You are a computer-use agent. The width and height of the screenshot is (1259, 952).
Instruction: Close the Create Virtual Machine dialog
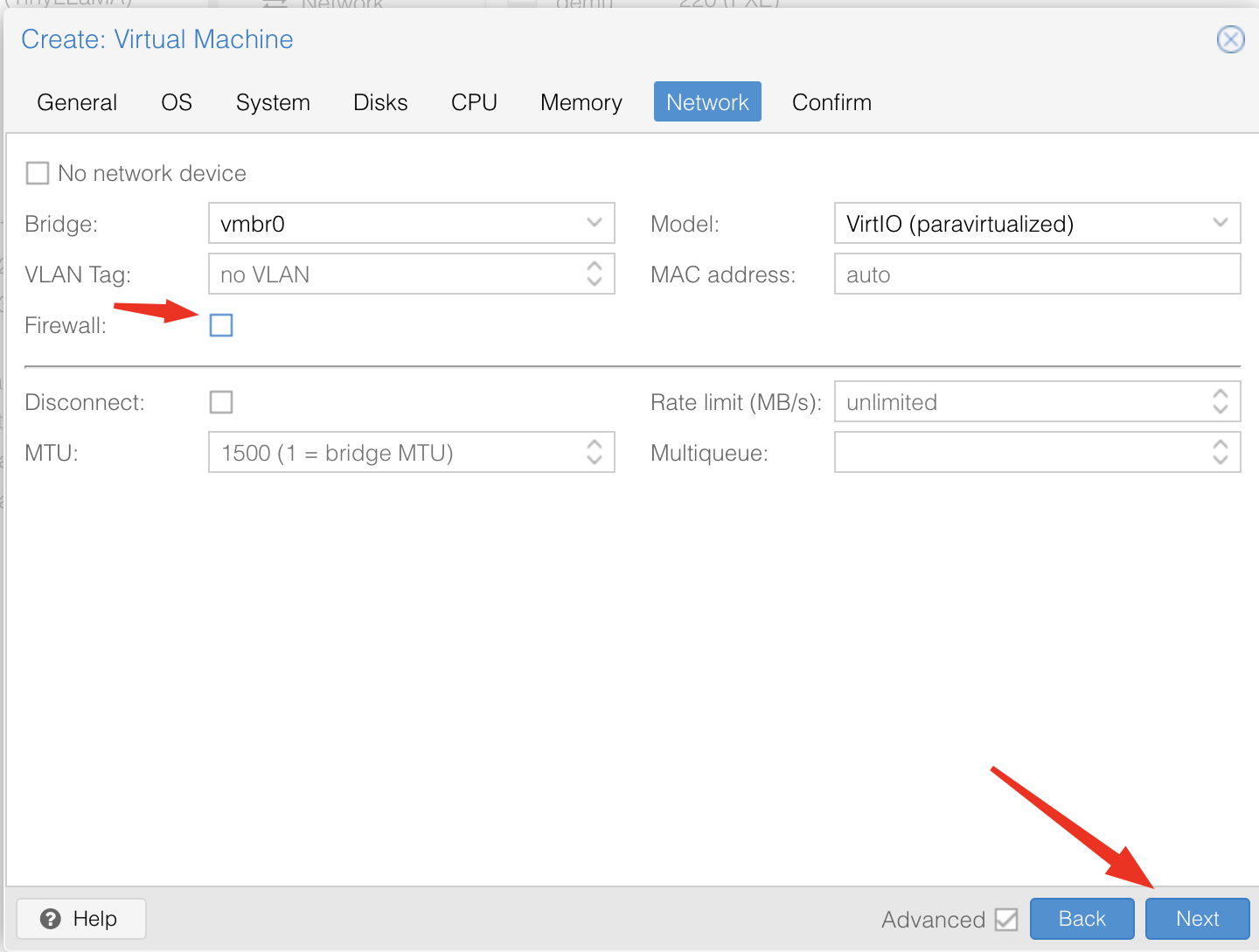pyautogui.click(x=1230, y=39)
